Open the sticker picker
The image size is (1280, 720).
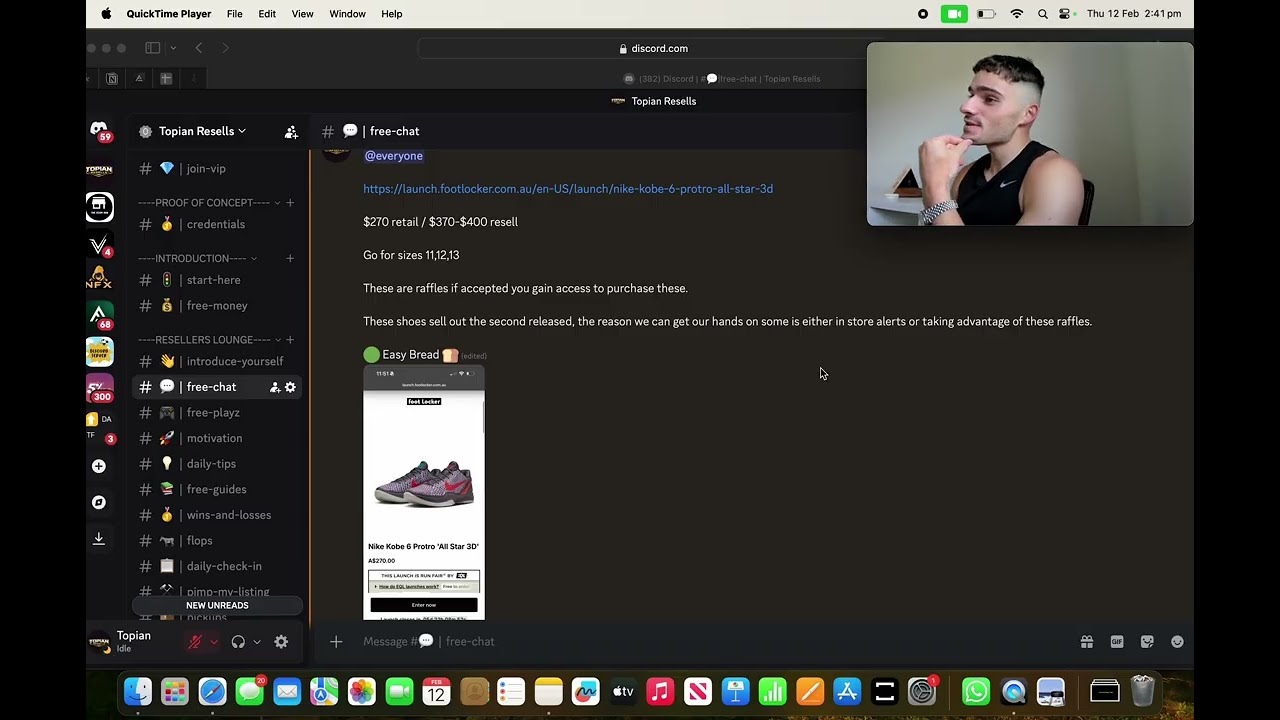1147,642
